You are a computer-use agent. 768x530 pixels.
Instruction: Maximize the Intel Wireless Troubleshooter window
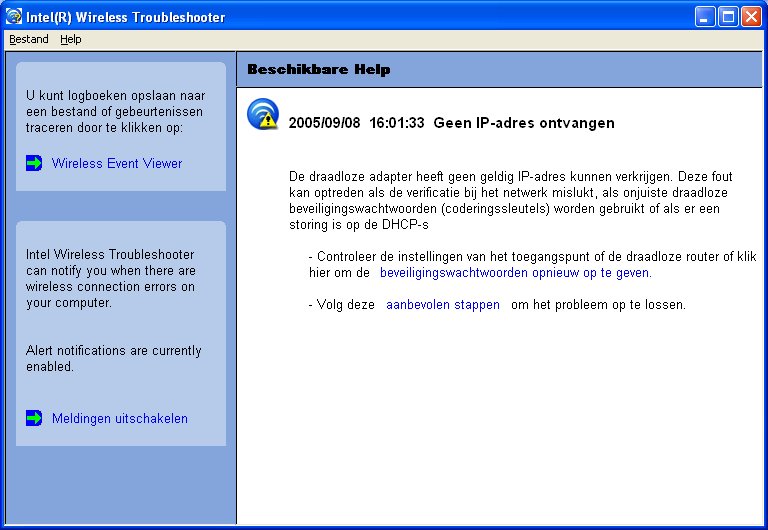click(728, 17)
